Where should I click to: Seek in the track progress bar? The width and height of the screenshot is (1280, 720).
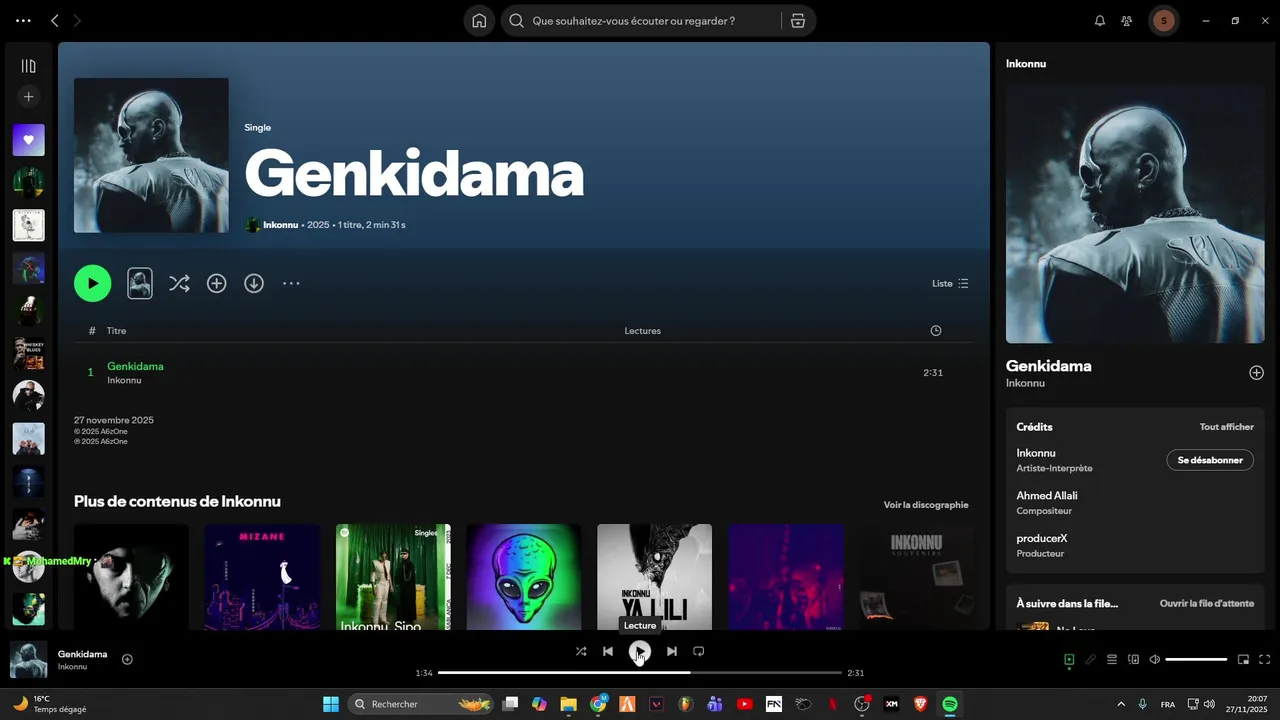[x=640, y=673]
